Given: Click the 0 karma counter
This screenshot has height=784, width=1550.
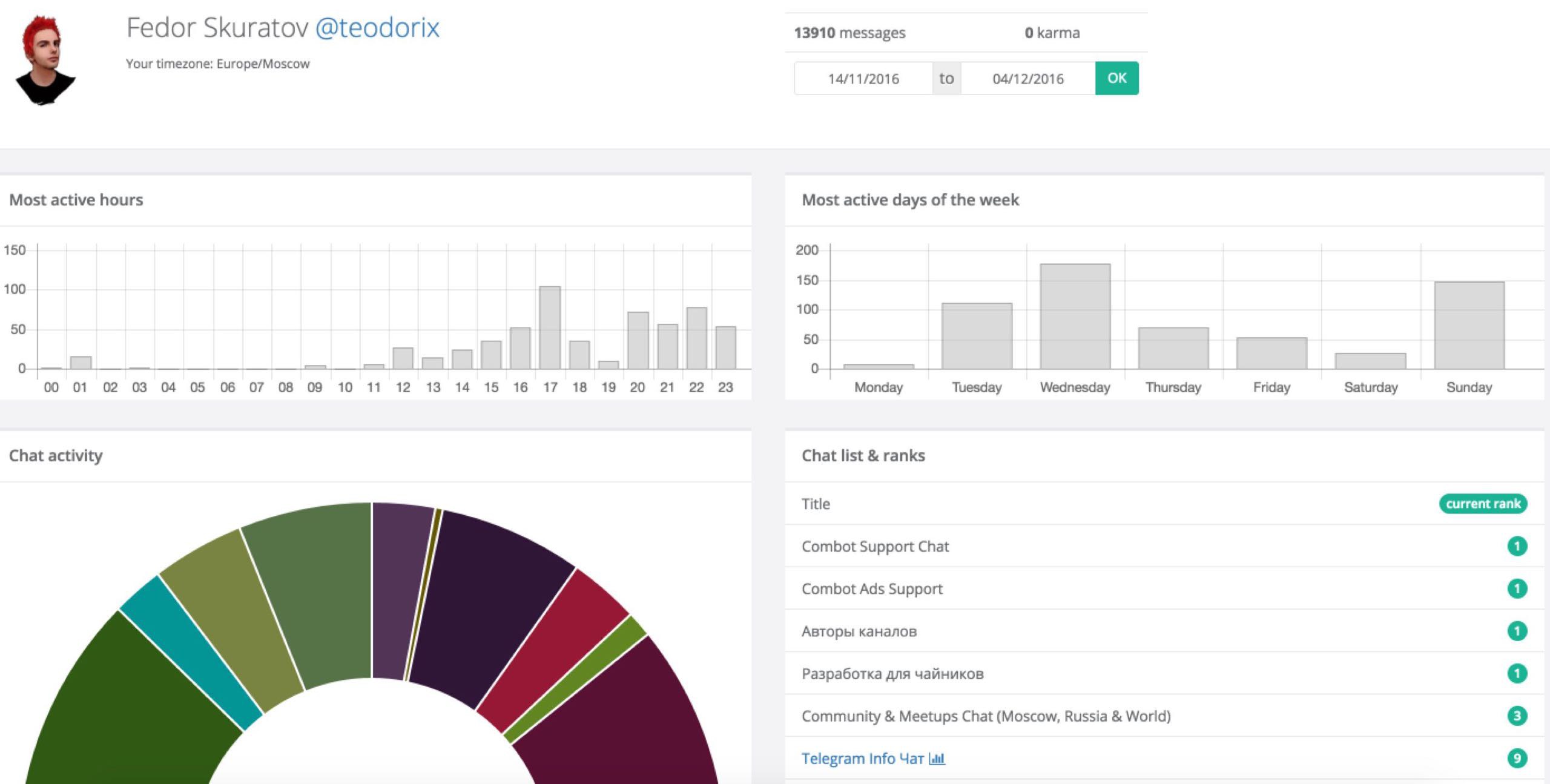Looking at the screenshot, I should (1052, 33).
